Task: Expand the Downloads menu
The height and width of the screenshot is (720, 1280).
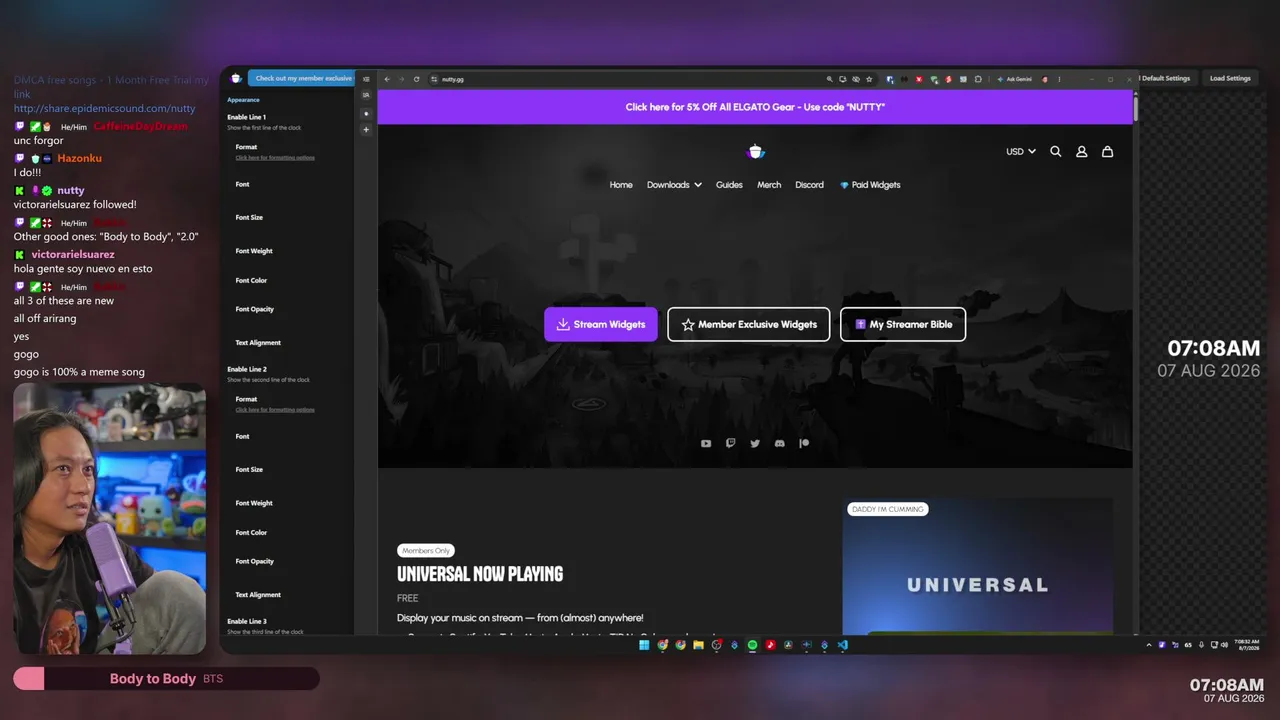Action: [674, 185]
